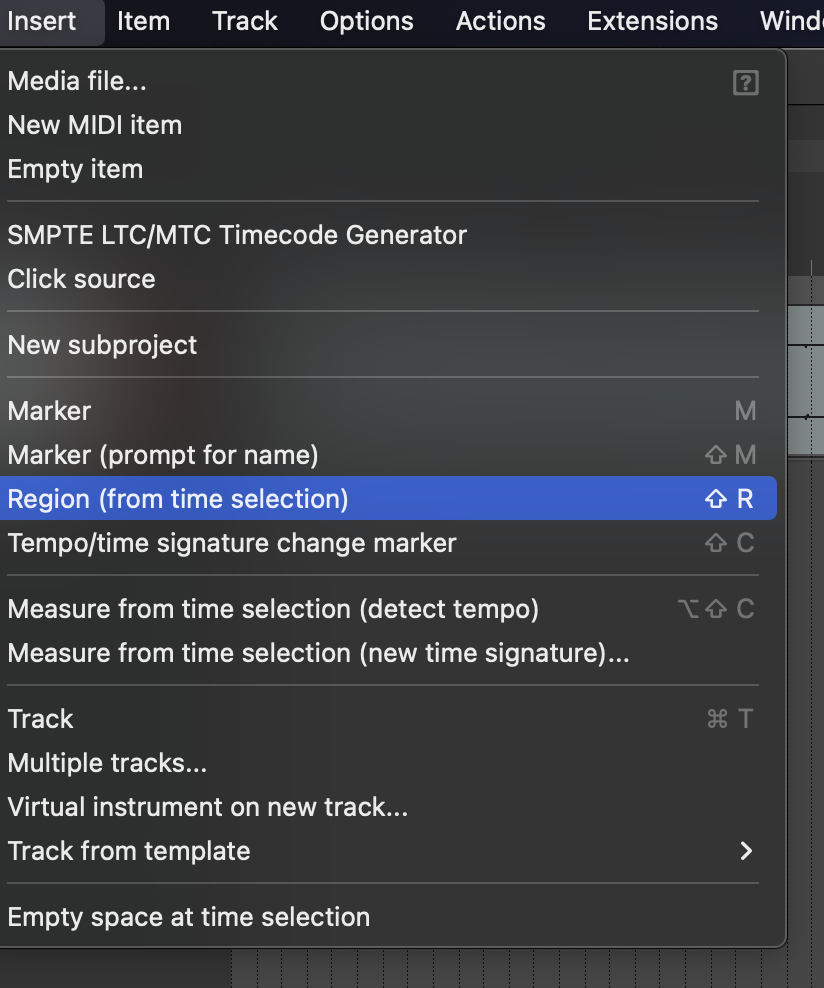The height and width of the screenshot is (988, 824).
Task: Insert Region (from time selection)
Action: tap(388, 498)
